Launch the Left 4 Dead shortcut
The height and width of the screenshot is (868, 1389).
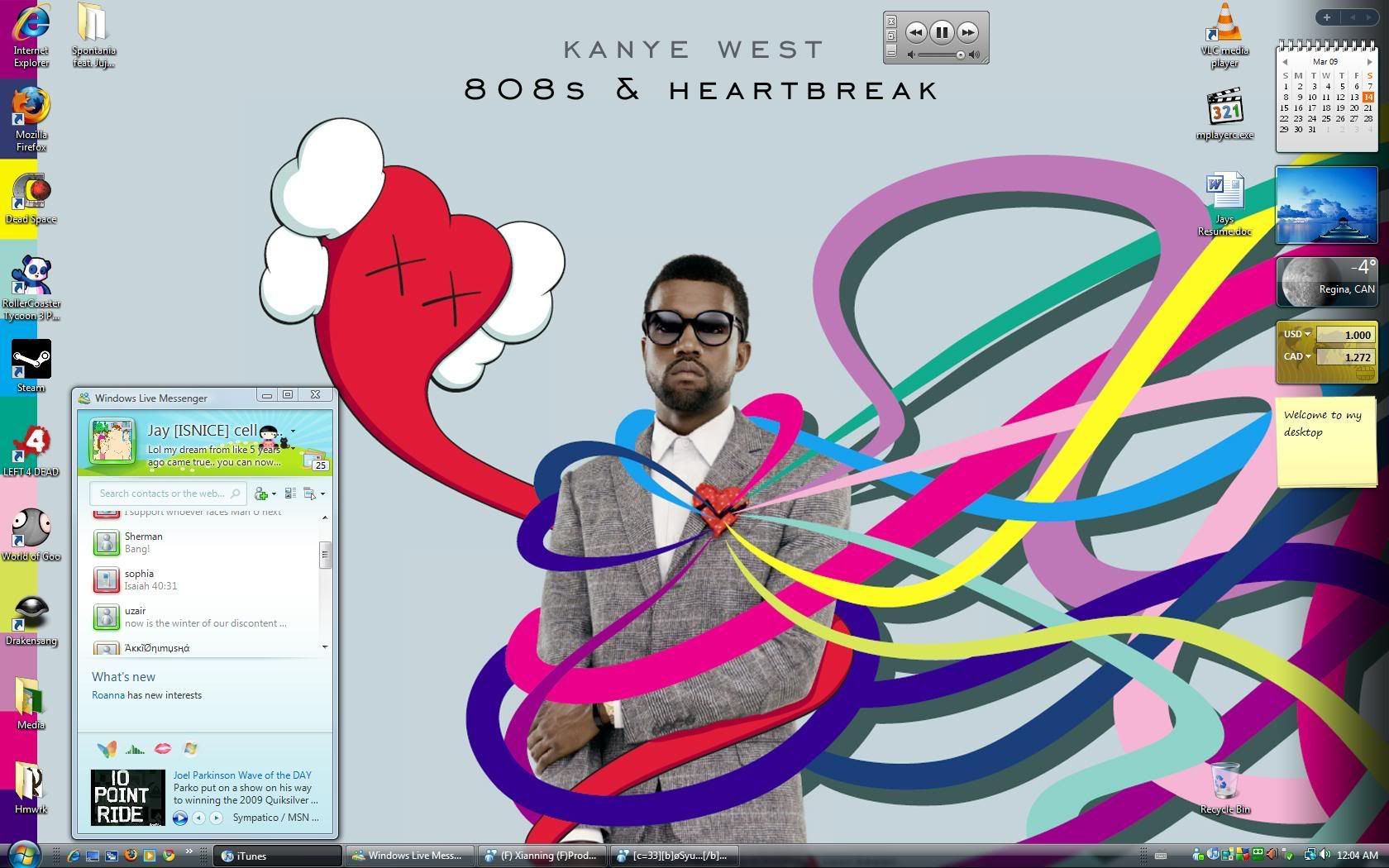[x=31, y=451]
